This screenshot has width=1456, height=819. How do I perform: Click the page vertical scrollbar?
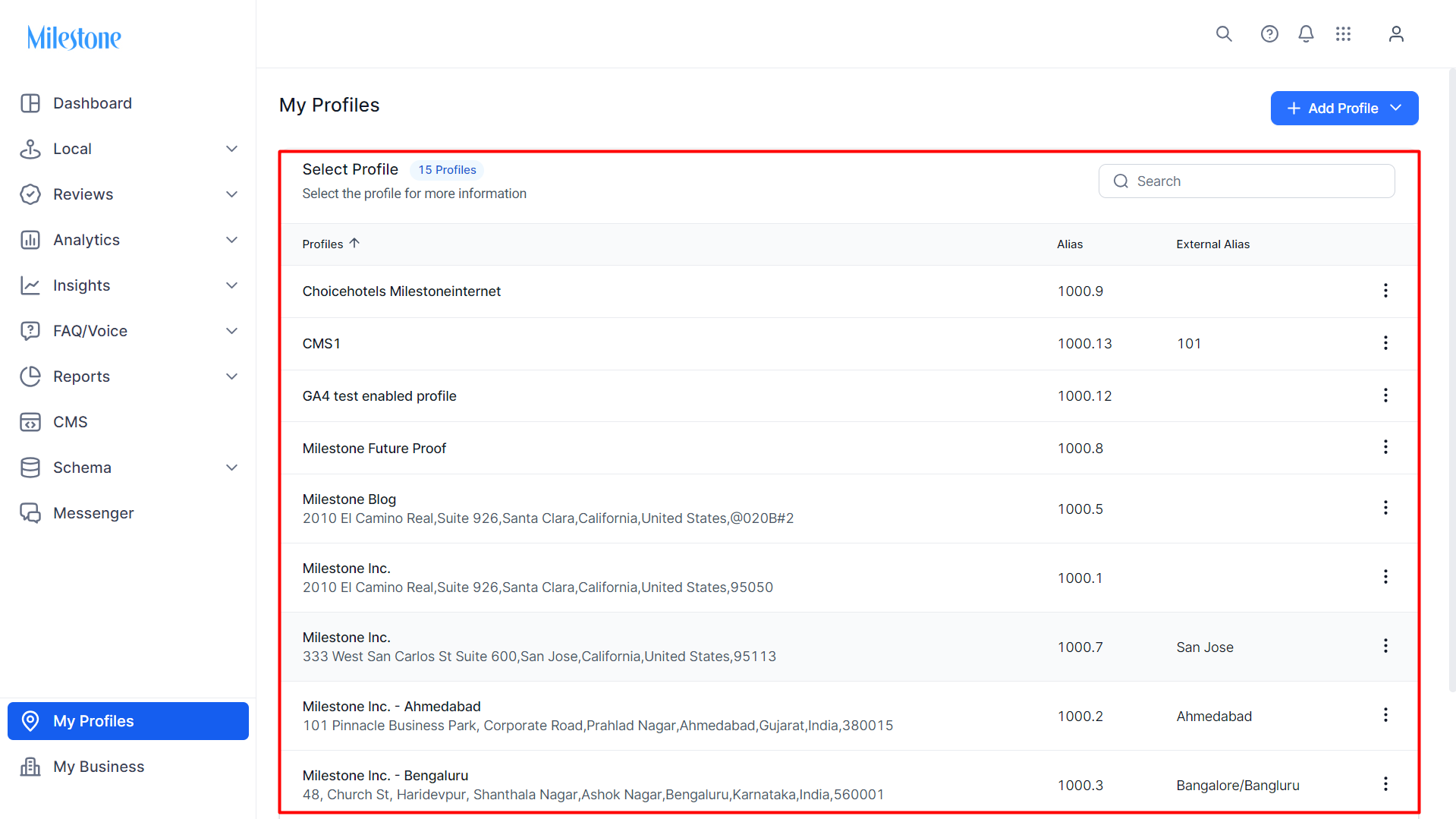click(x=1451, y=380)
